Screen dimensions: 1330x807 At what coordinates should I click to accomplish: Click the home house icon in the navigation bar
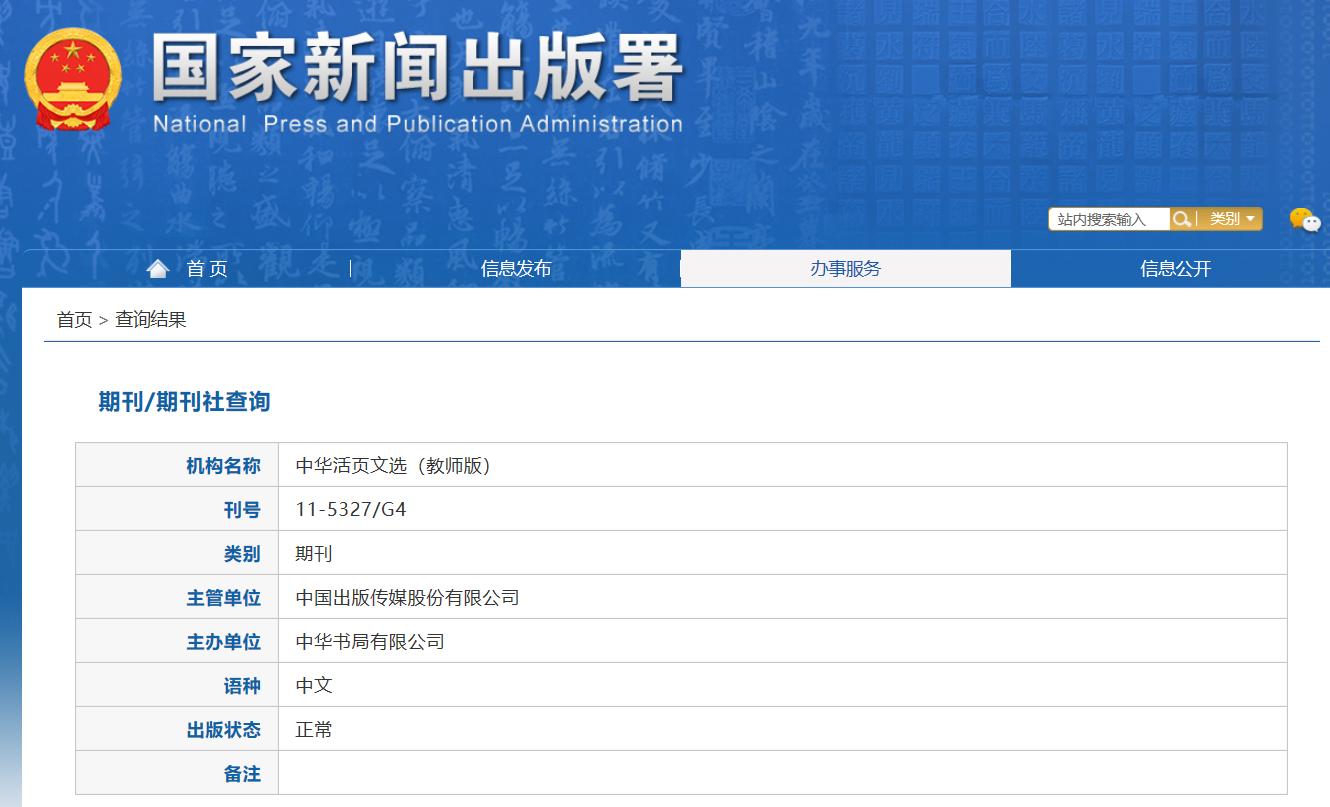158,268
